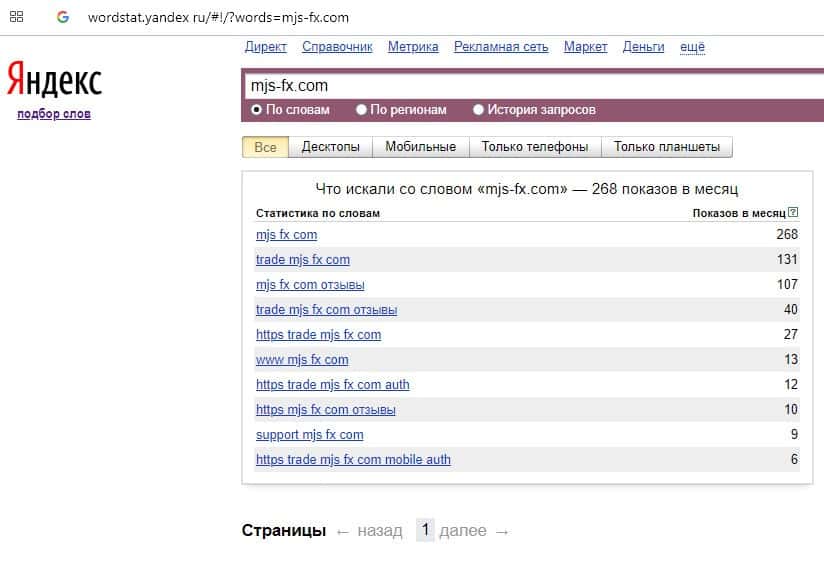Expand the ещё menu link
Viewport: 824px width, 579px height.
pyautogui.click(x=692, y=47)
